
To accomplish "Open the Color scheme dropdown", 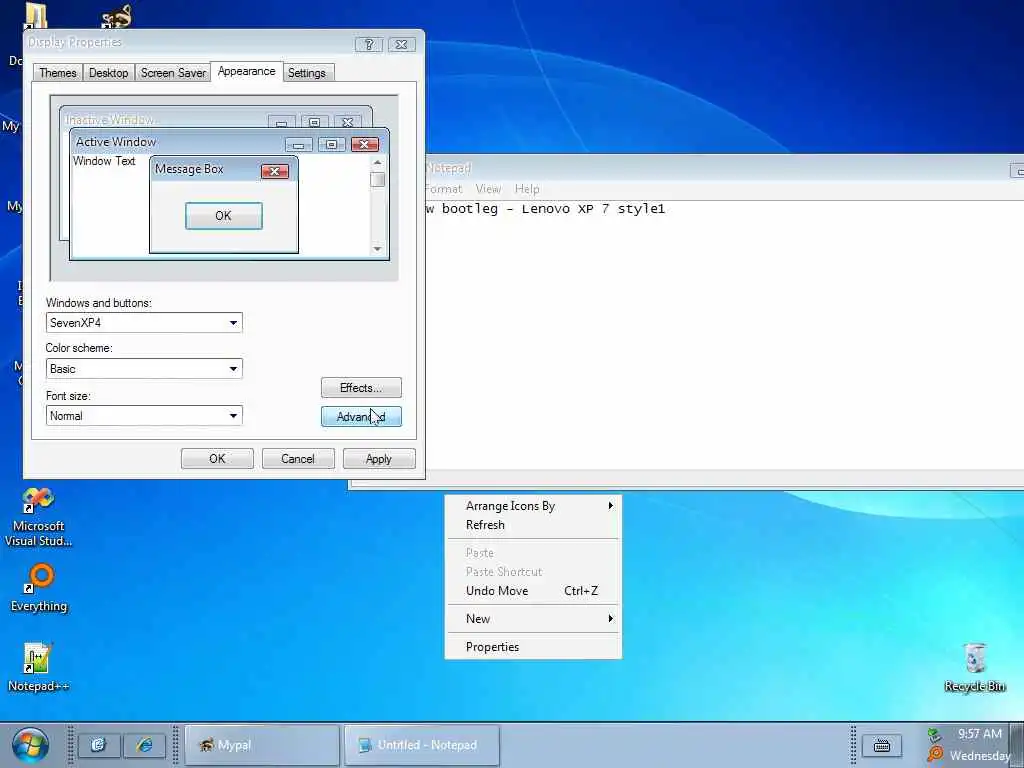I will coord(144,368).
